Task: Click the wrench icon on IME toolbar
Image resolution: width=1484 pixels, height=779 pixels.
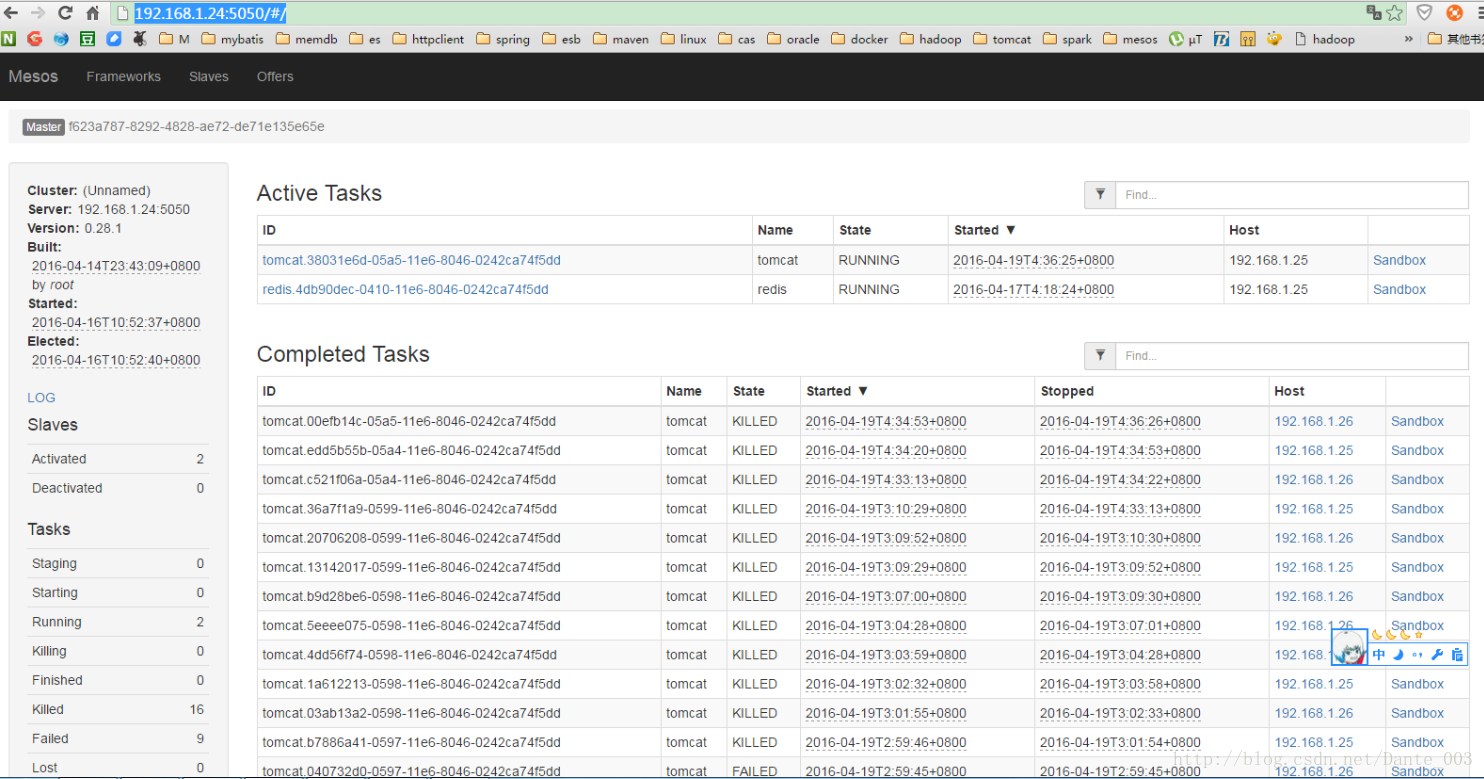Action: pos(1437,655)
